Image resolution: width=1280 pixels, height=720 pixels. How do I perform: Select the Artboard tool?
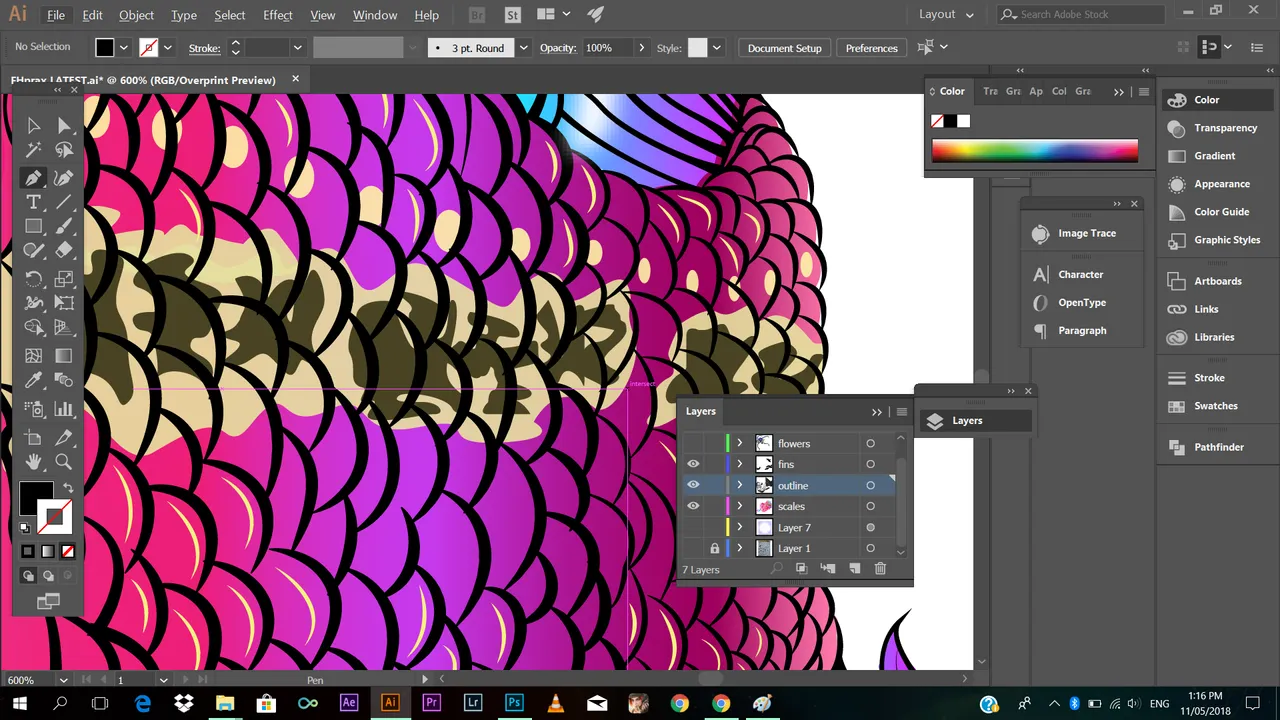click(33, 437)
